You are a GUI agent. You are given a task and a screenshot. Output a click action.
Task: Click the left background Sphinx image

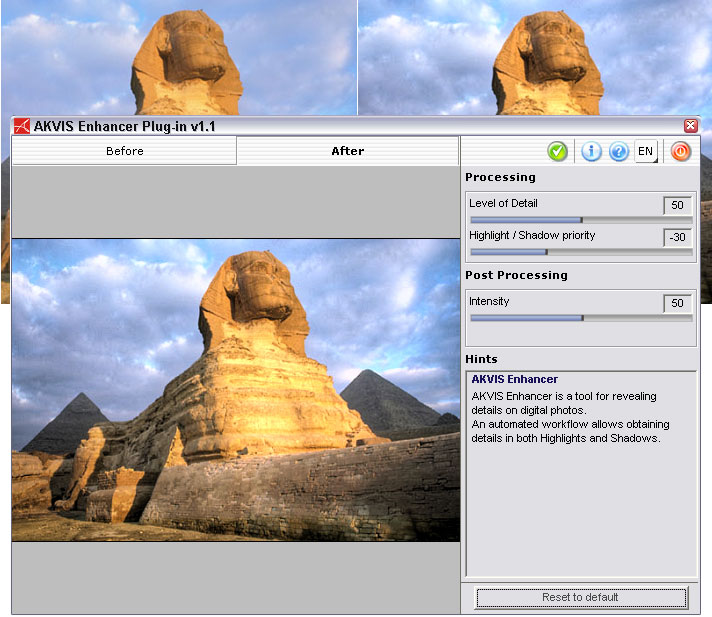click(x=179, y=58)
